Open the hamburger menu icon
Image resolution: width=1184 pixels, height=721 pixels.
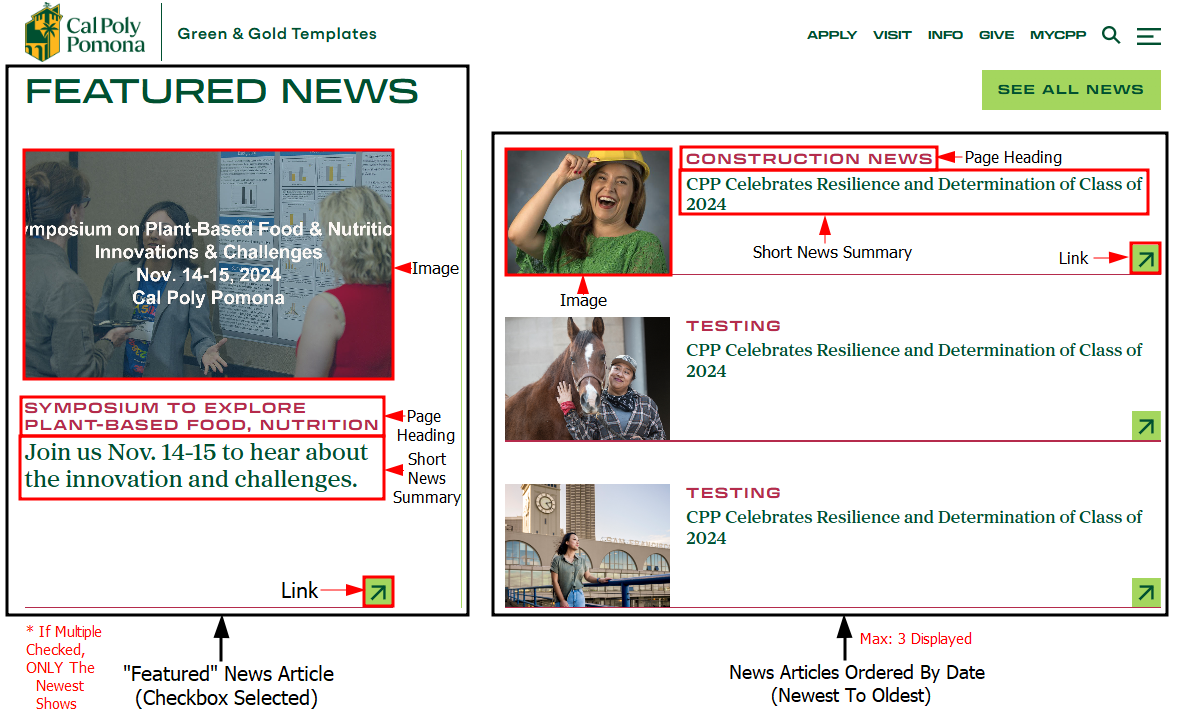click(1149, 36)
